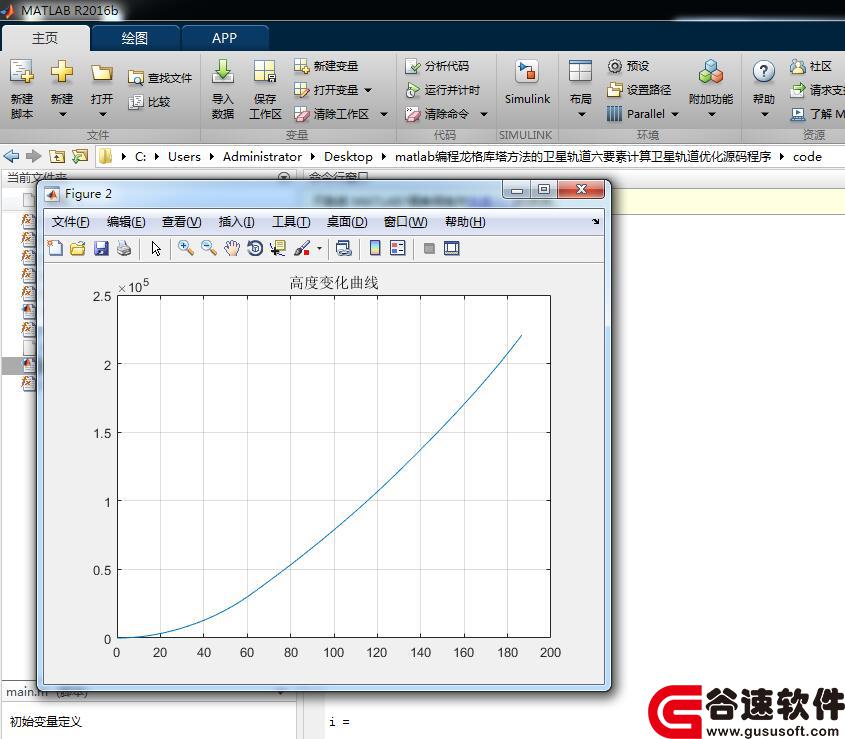Insert a colorbar via the toolbar icon

[x=375, y=248]
